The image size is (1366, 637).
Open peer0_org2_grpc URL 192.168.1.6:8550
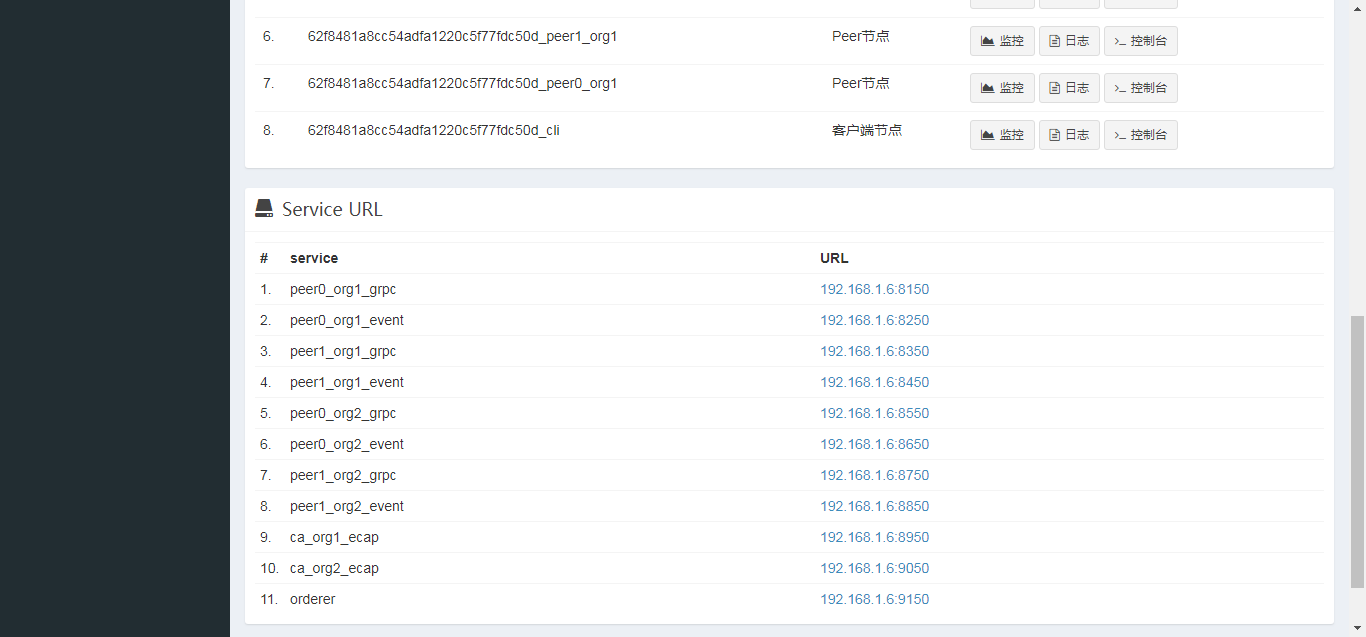pyautogui.click(x=874, y=414)
